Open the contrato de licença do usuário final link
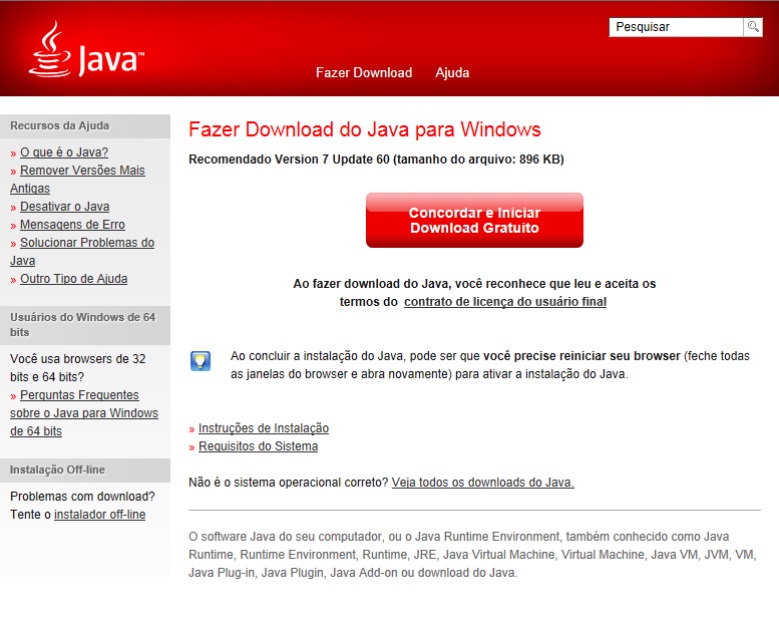The height and width of the screenshot is (623, 779). (505, 301)
